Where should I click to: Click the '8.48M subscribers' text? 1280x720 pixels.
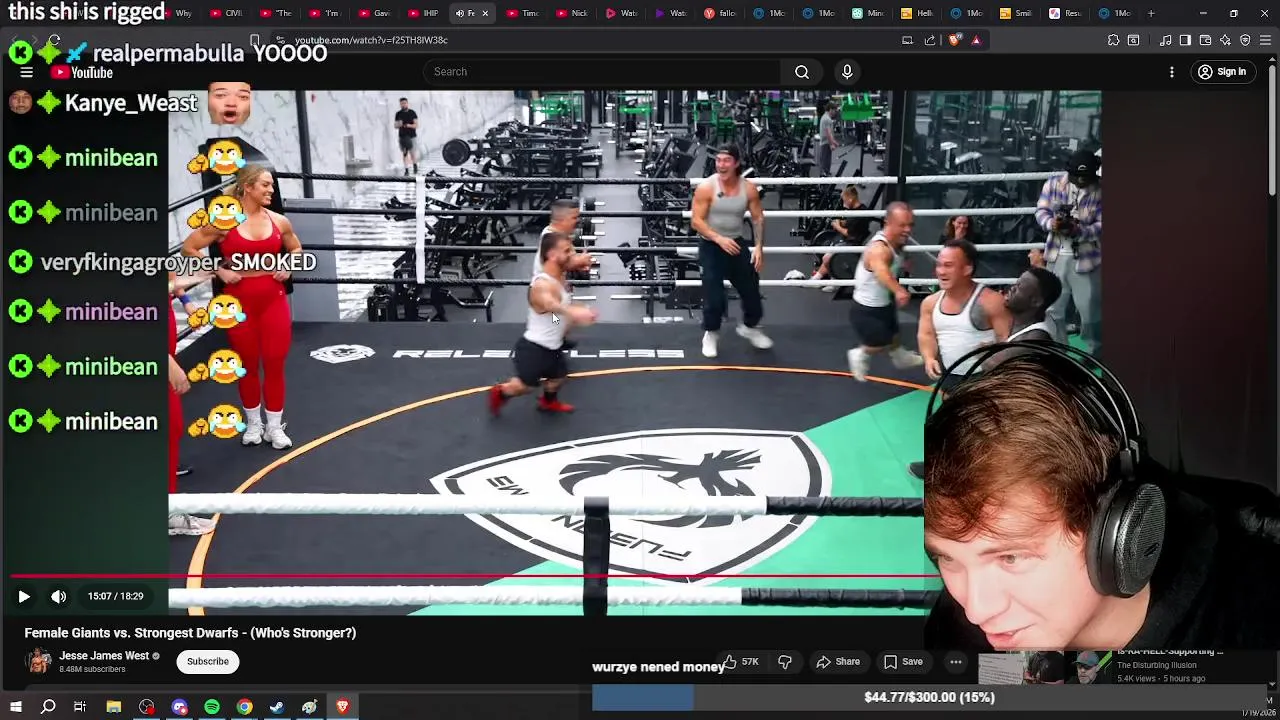[x=92, y=669]
